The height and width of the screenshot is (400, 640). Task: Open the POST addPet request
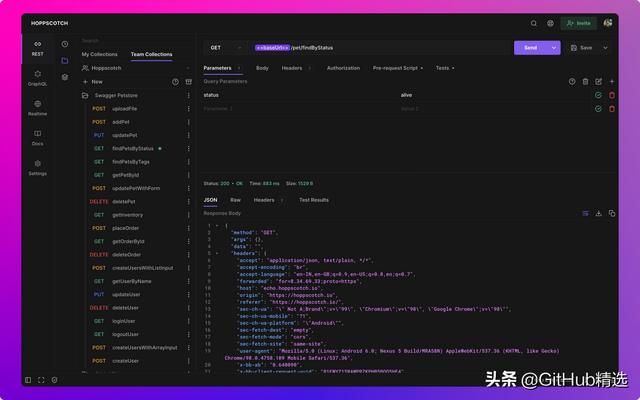tap(121, 122)
